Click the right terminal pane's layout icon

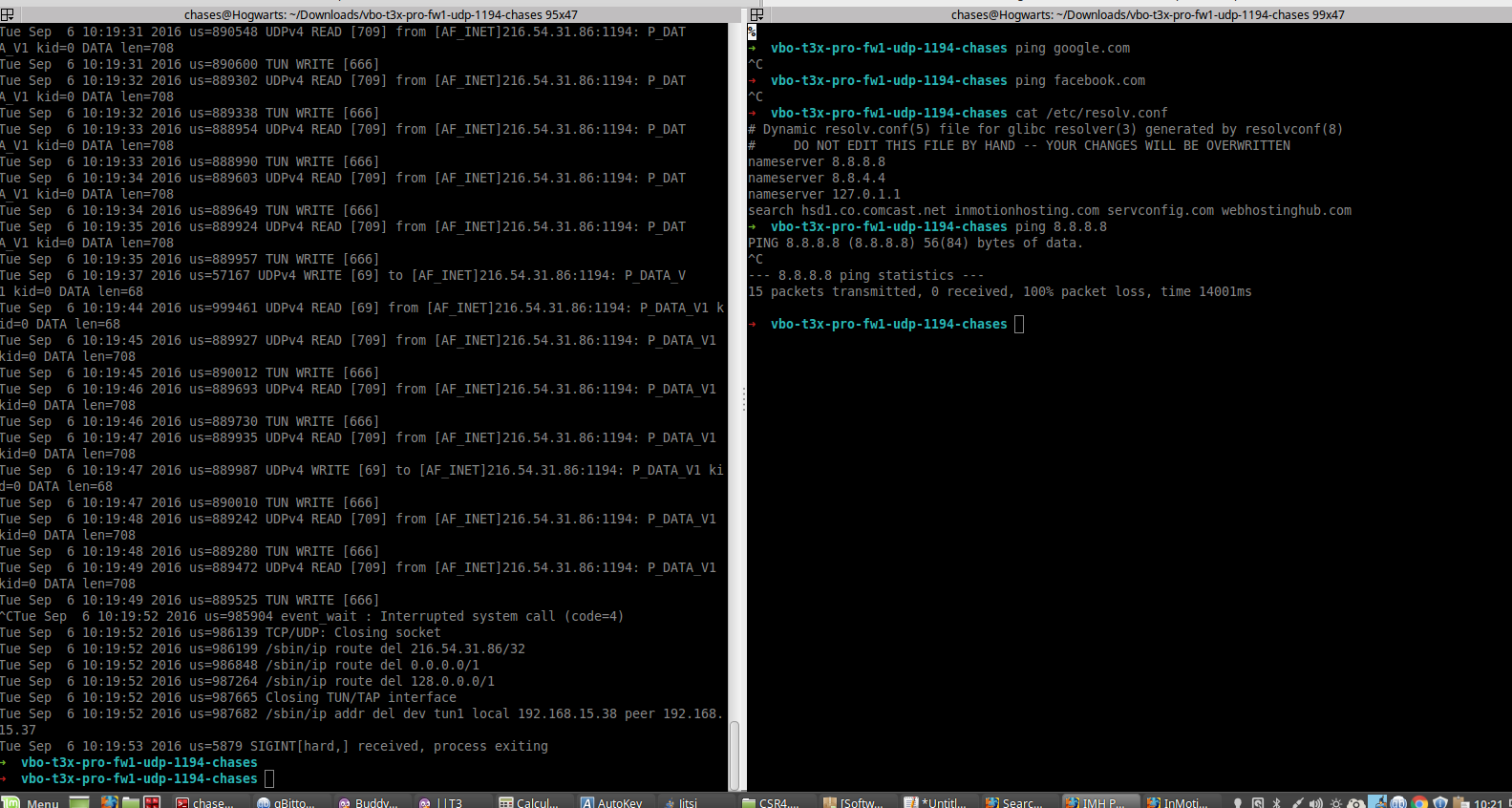coord(756,14)
